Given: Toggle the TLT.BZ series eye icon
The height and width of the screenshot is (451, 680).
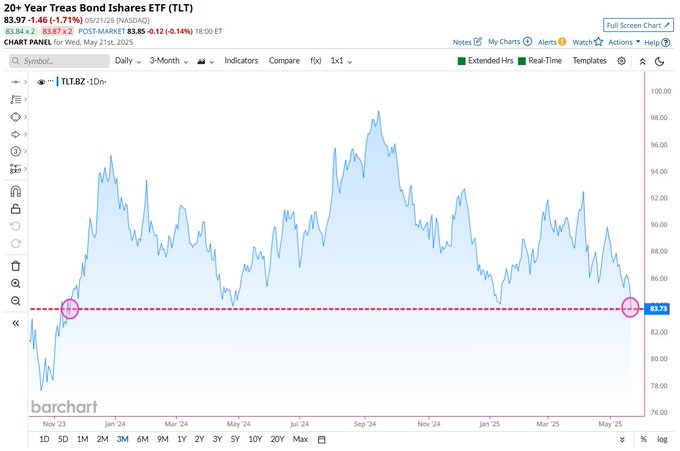Looking at the screenshot, I should (x=41, y=82).
